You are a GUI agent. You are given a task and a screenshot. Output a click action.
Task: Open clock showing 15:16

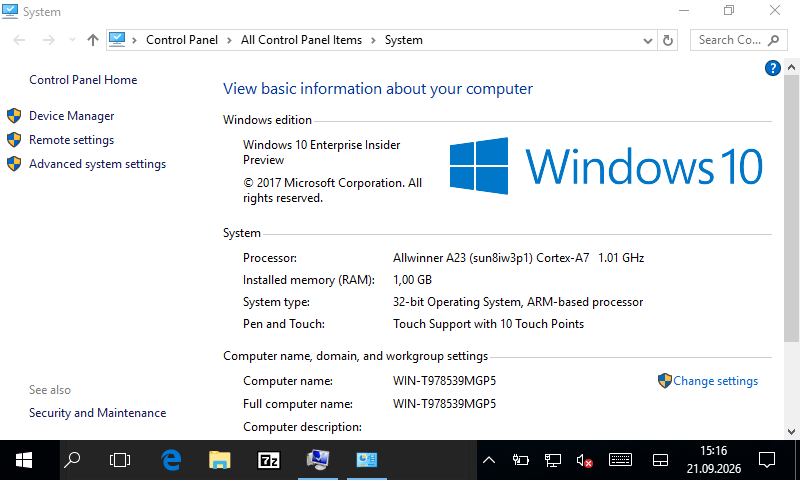point(713,460)
